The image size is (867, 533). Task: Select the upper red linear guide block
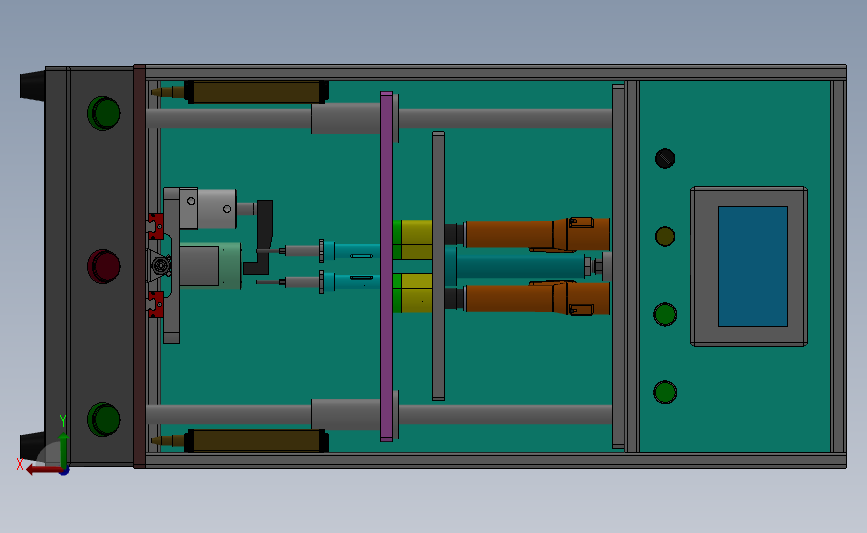point(155,227)
